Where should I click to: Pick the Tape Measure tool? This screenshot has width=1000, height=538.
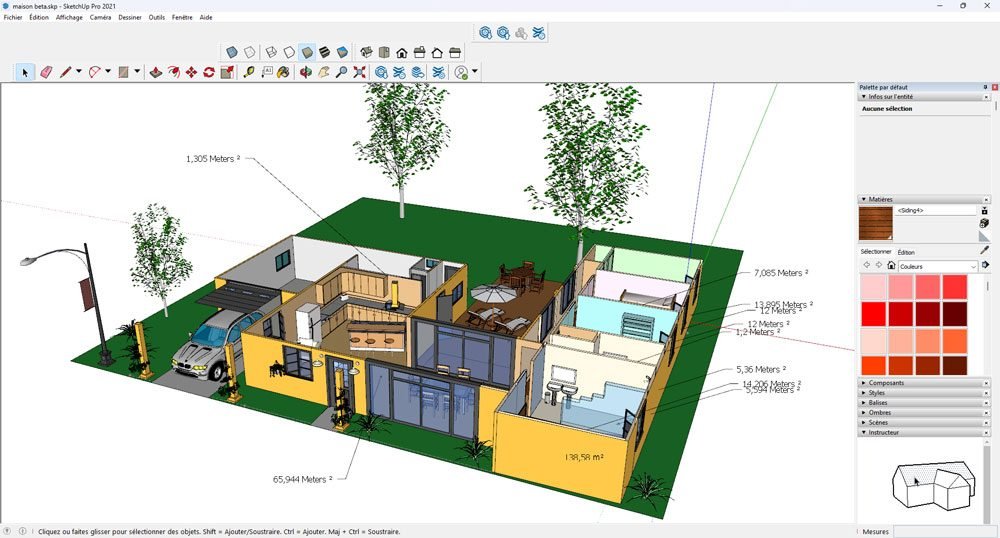(x=249, y=73)
